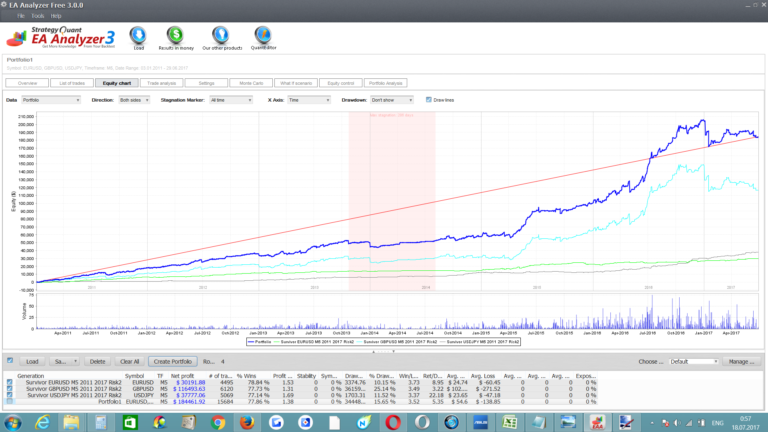Image resolution: width=768 pixels, height=432 pixels.
Task: Open the Stagnation Marker dropdown
Action: [231, 100]
